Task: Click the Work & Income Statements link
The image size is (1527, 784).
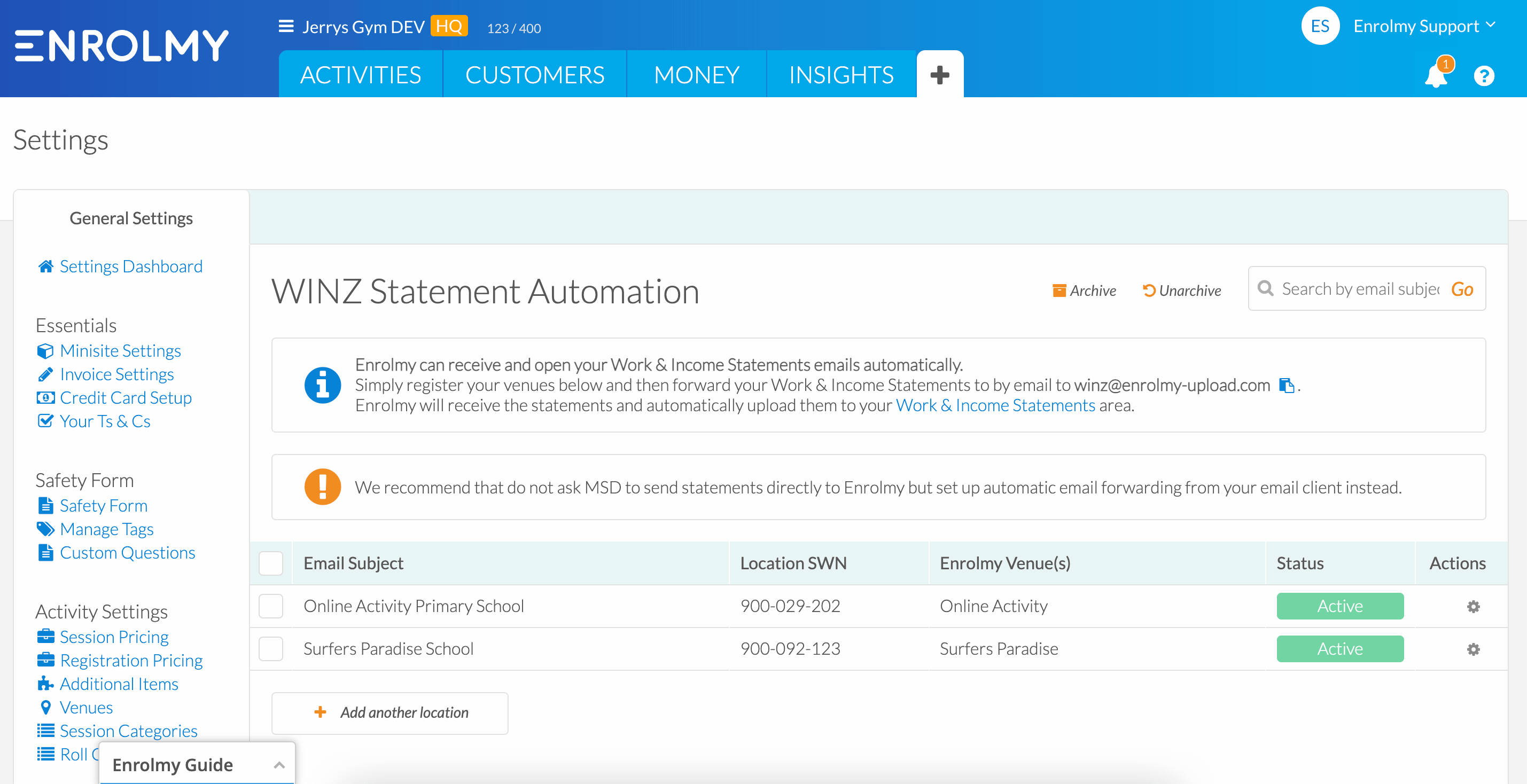Action: point(995,405)
